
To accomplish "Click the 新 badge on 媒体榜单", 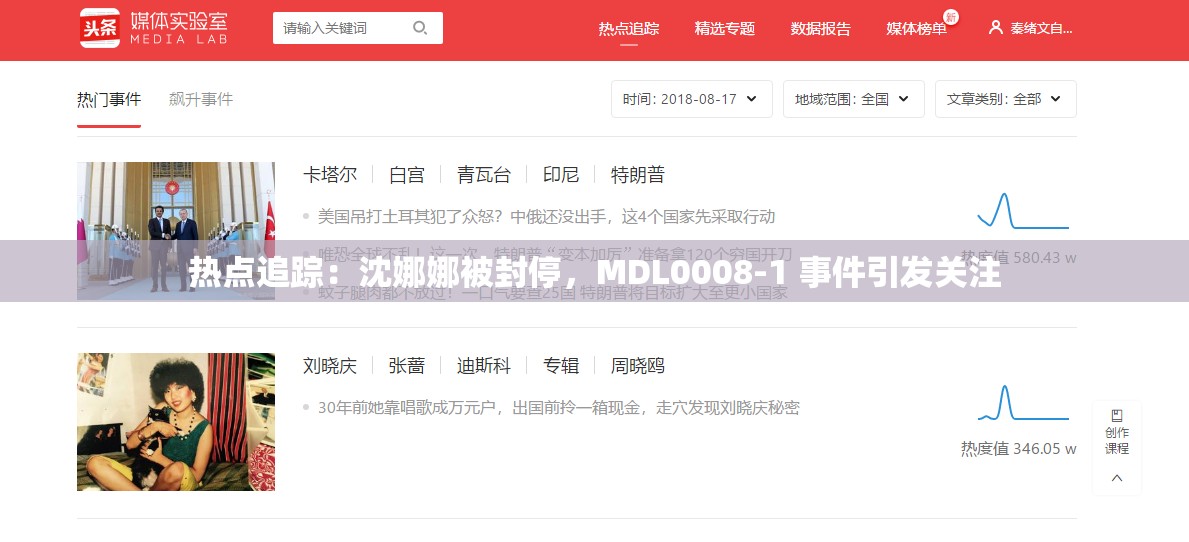I will (x=950, y=17).
